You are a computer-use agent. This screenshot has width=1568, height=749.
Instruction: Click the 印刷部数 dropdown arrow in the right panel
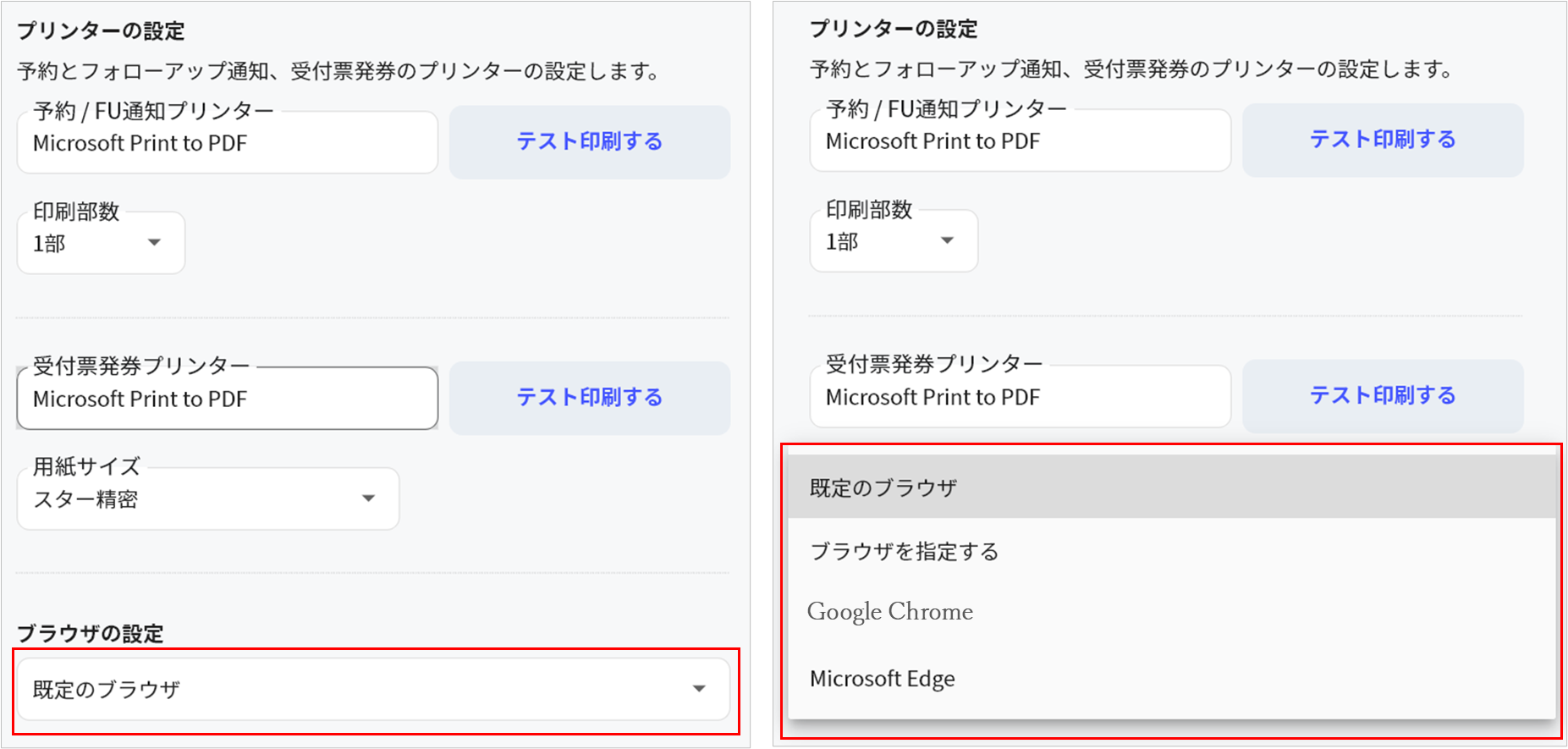tap(947, 241)
